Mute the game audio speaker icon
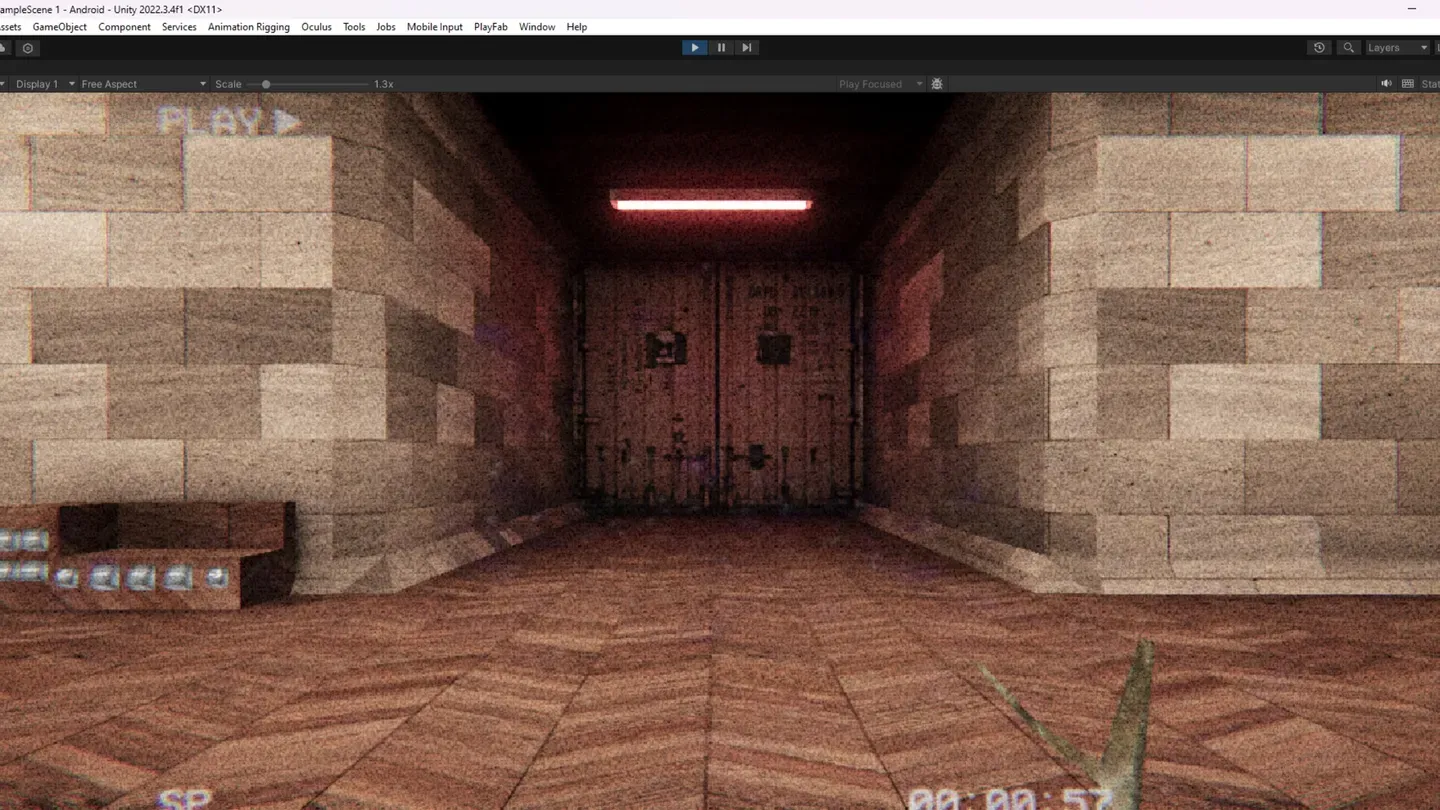 click(1386, 84)
